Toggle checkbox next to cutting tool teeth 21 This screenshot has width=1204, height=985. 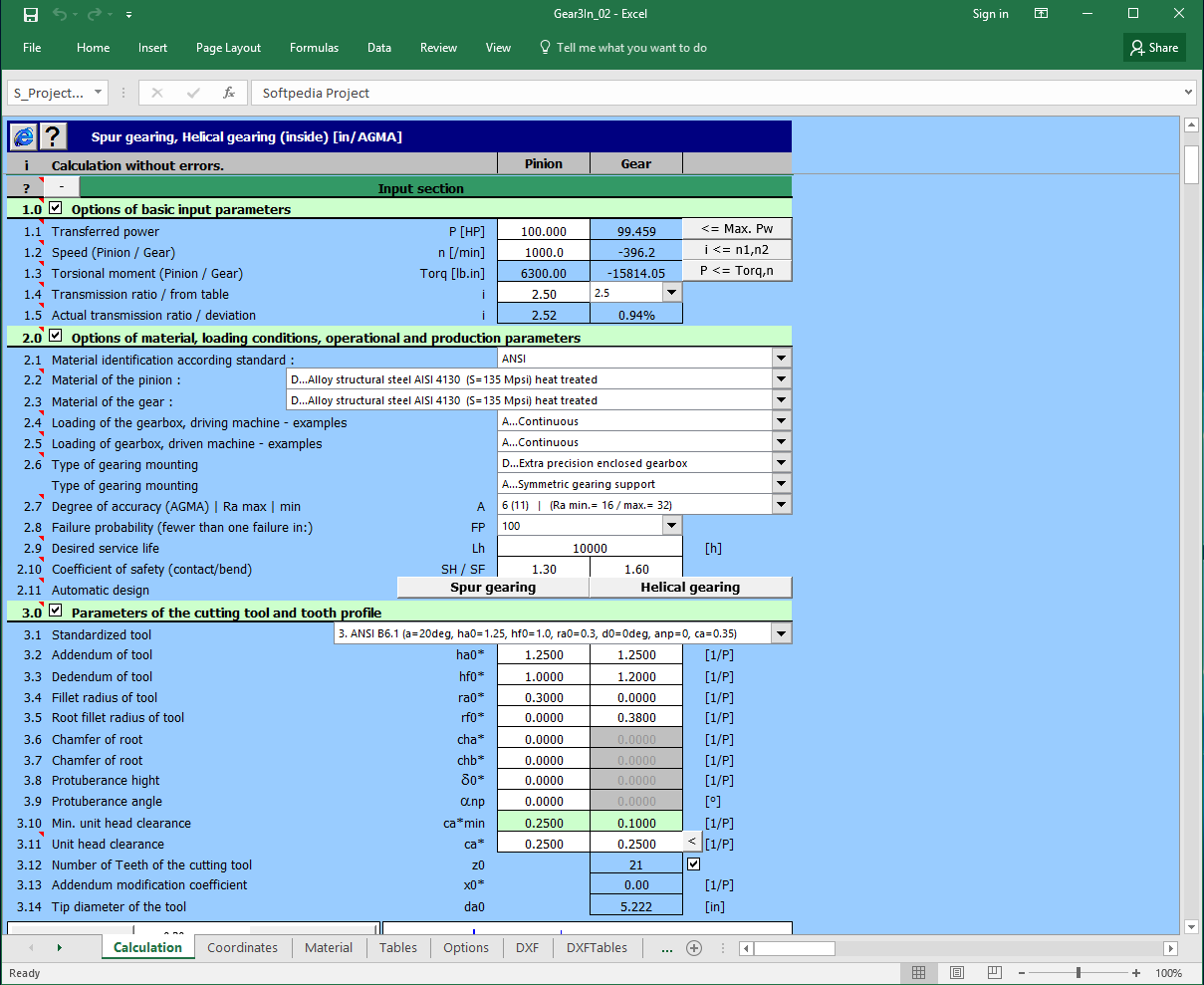(x=694, y=864)
